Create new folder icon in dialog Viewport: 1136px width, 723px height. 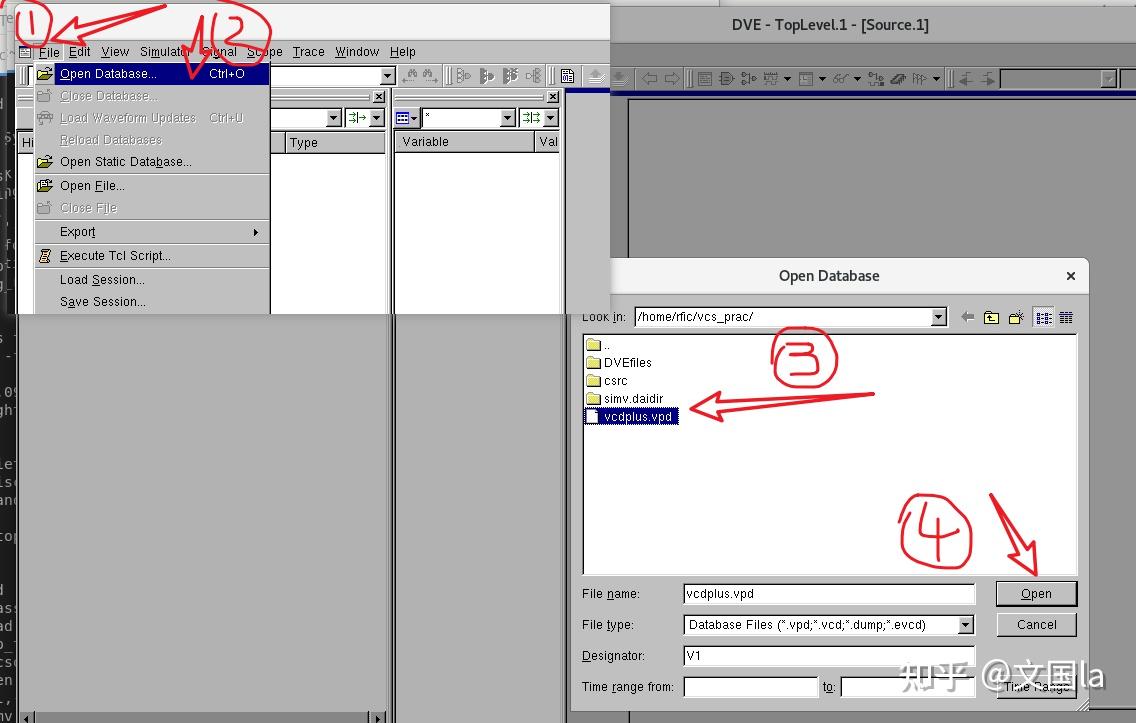(1016, 317)
